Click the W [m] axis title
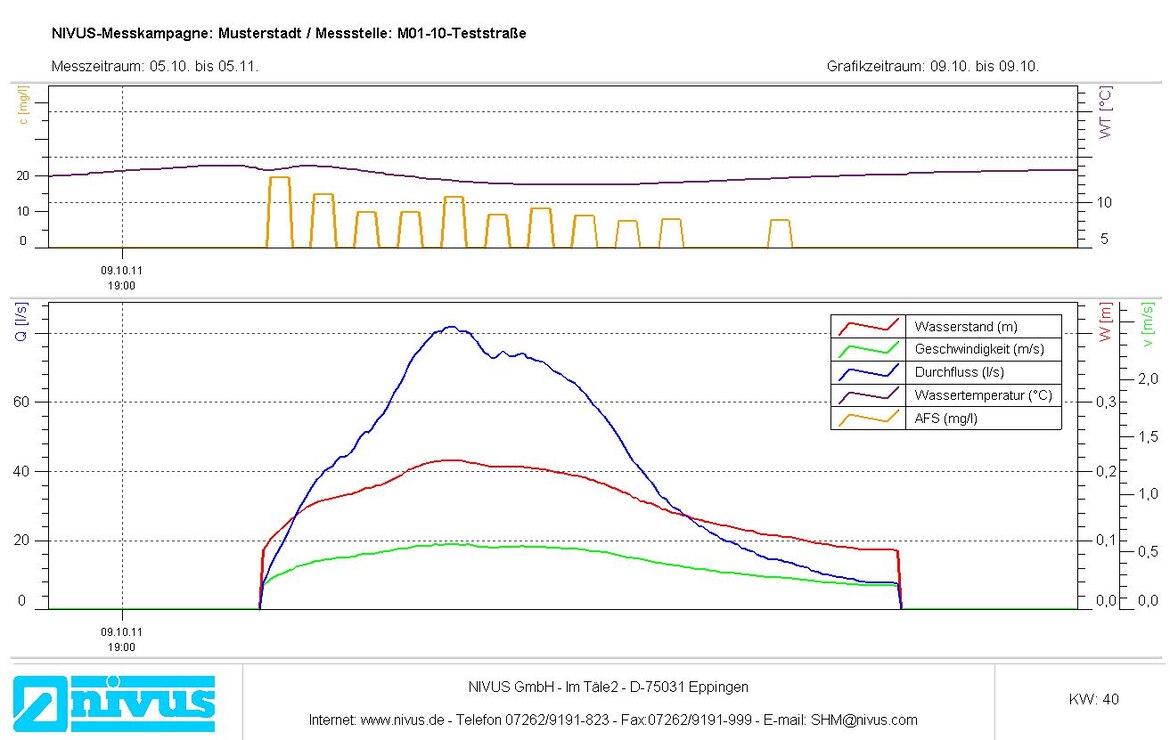The width and height of the screenshot is (1170, 740). click(1106, 322)
